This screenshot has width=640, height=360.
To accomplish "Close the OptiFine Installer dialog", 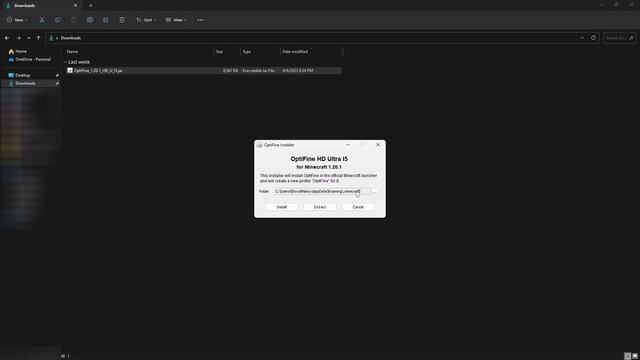I will tap(378, 145).
